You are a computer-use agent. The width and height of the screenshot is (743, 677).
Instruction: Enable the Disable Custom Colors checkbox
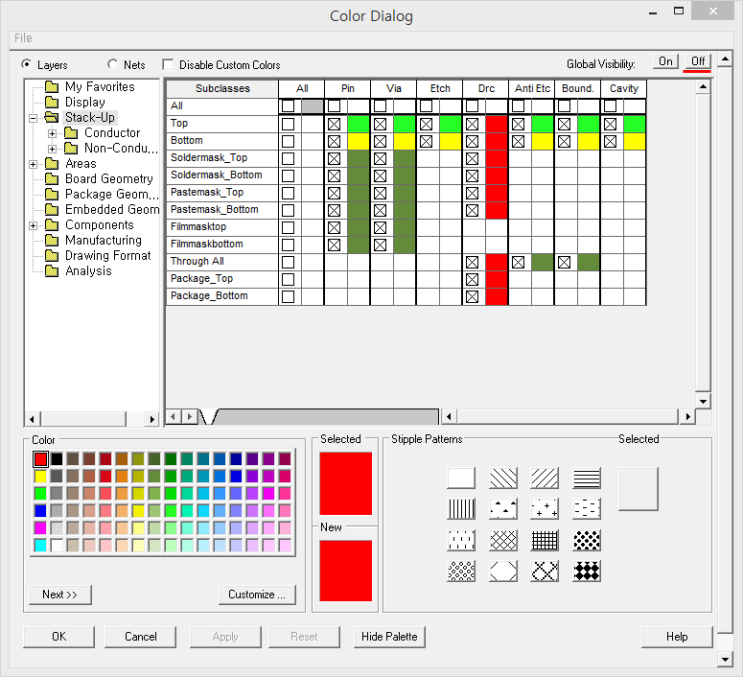coord(168,64)
